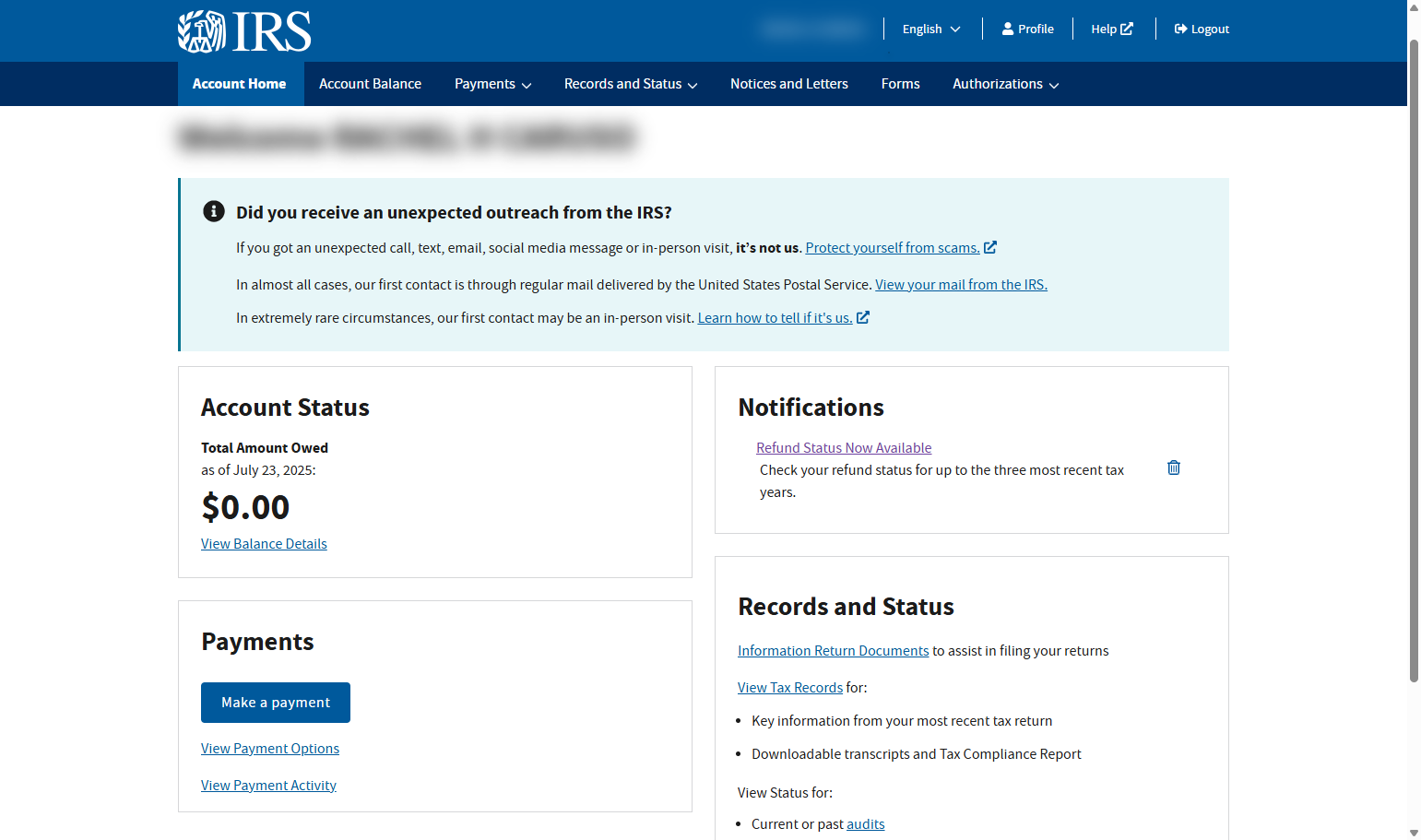1421x840 pixels.
Task: Click the Notifications heading
Action: pyautogui.click(x=811, y=408)
